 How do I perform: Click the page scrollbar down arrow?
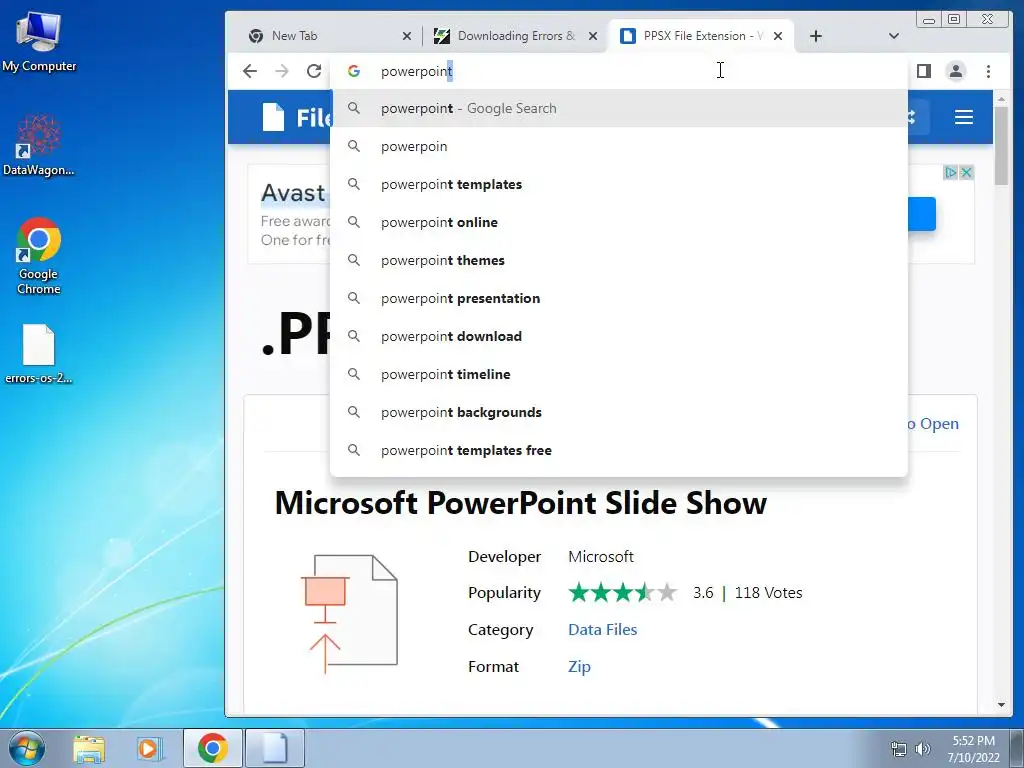[x=1001, y=705]
